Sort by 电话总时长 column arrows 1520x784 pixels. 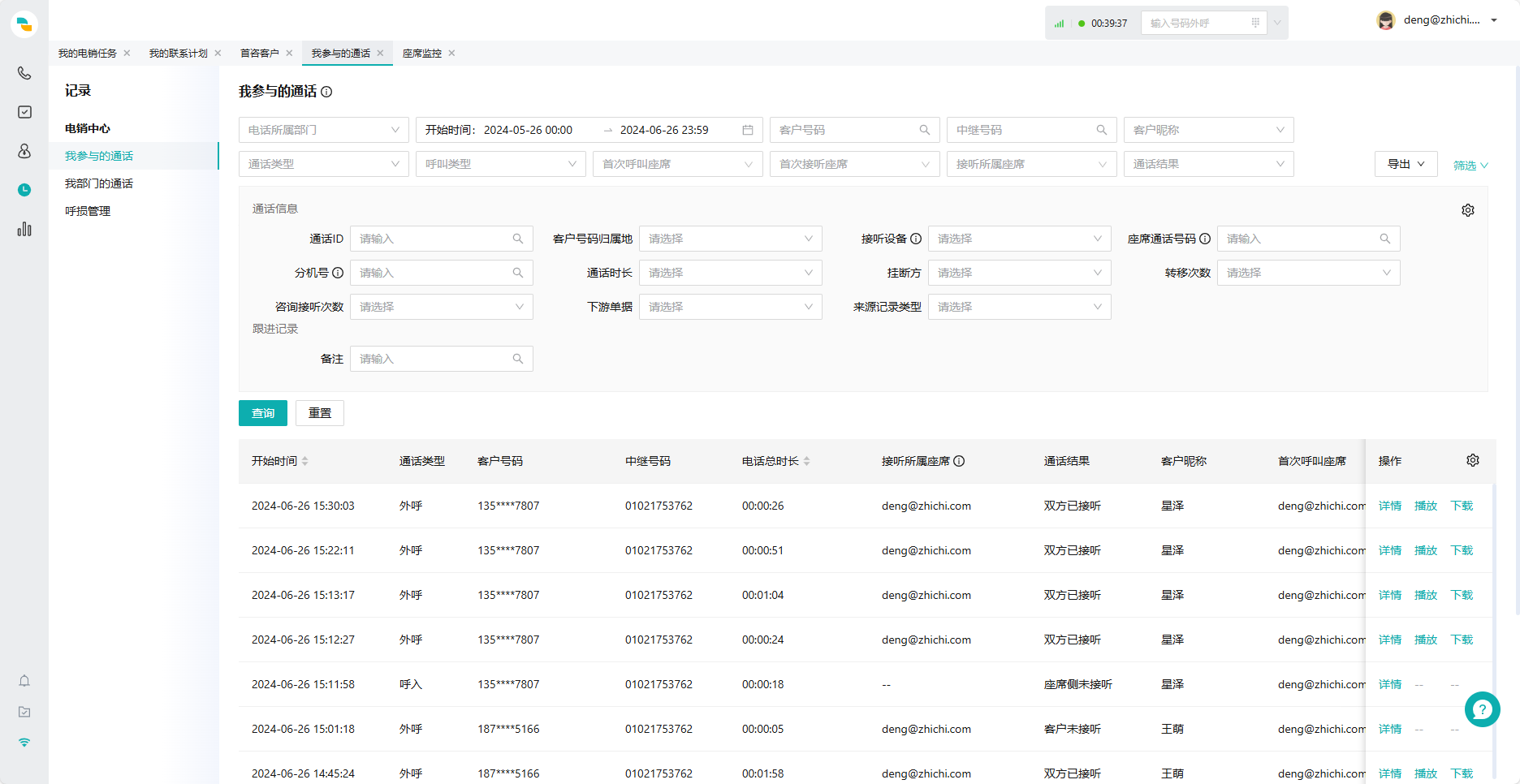click(x=807, y=461)
